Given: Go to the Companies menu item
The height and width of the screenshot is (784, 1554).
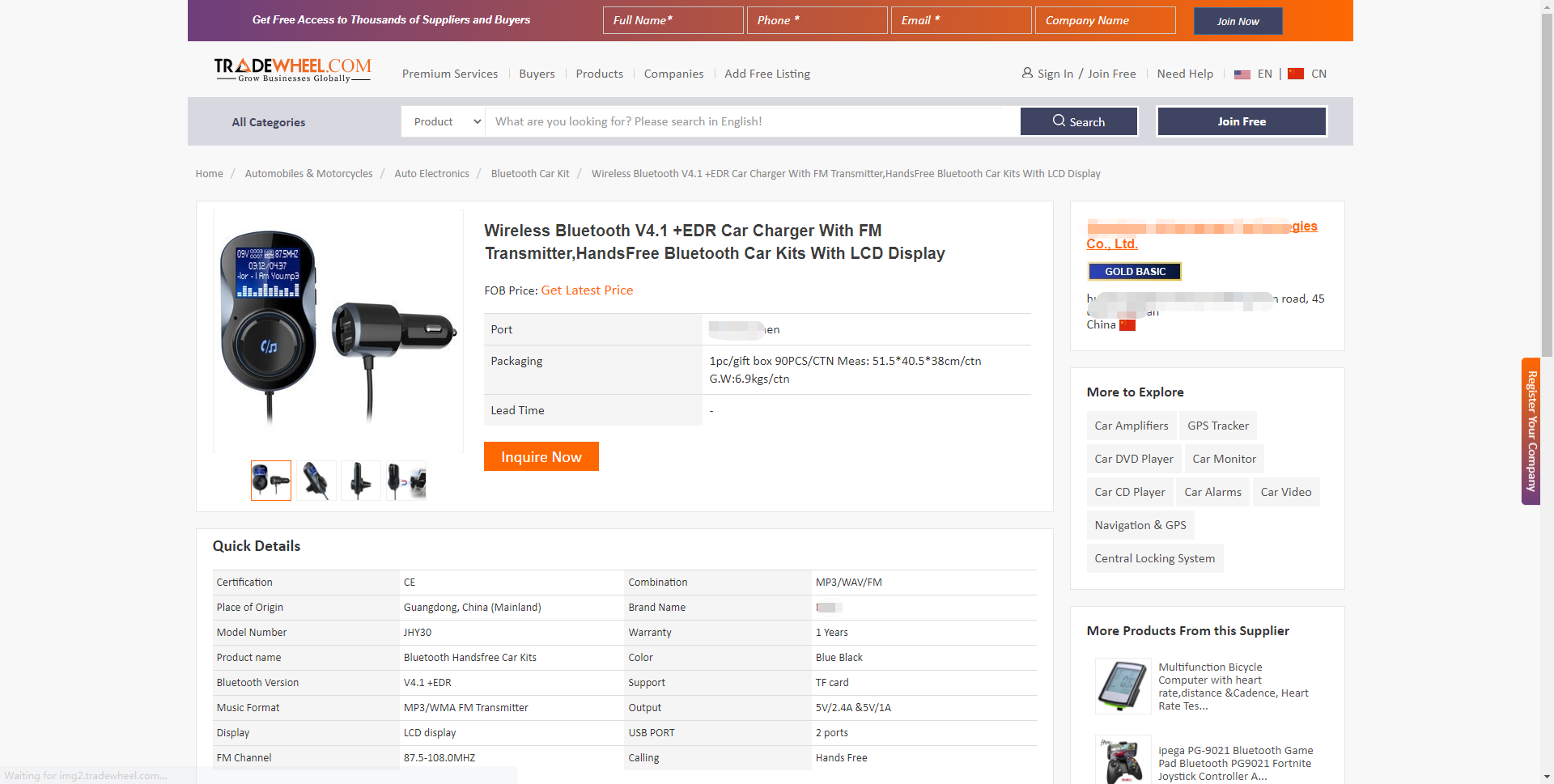Looking at the screenshot, I should (x=673, y=74).
